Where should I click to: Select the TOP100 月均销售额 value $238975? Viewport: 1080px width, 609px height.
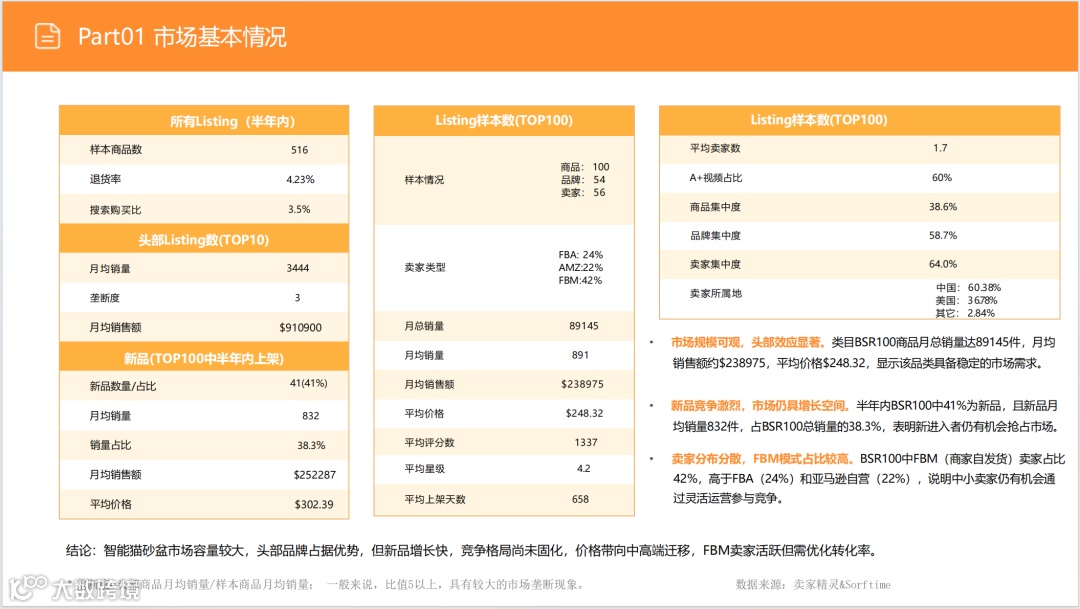click(582, 384)
